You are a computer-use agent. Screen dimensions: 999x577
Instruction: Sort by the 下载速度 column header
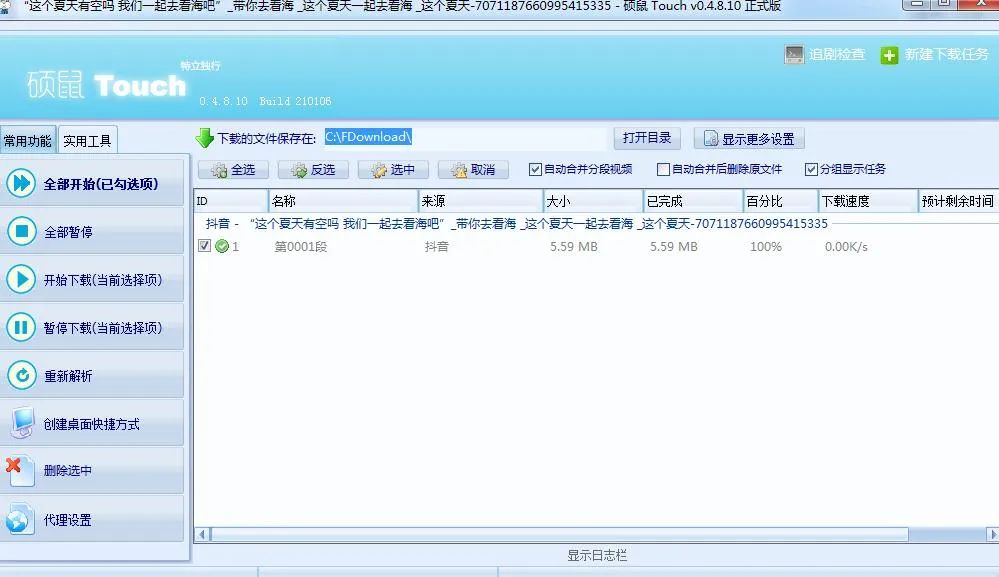(868, 201)
